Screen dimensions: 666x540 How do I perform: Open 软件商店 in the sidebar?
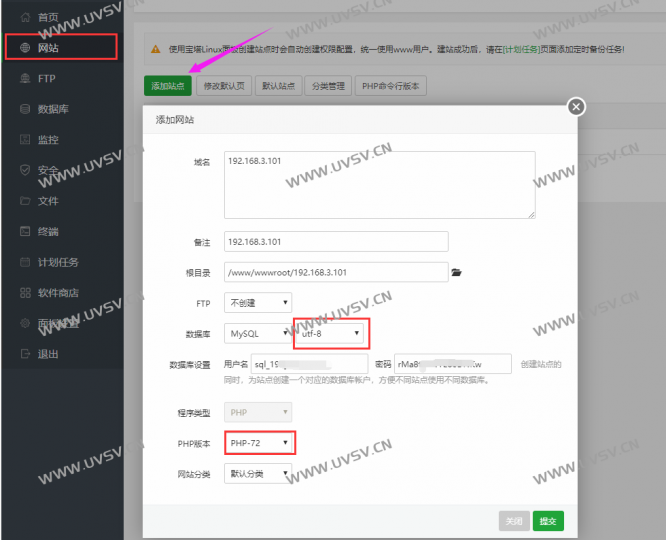tap(58, 293)
